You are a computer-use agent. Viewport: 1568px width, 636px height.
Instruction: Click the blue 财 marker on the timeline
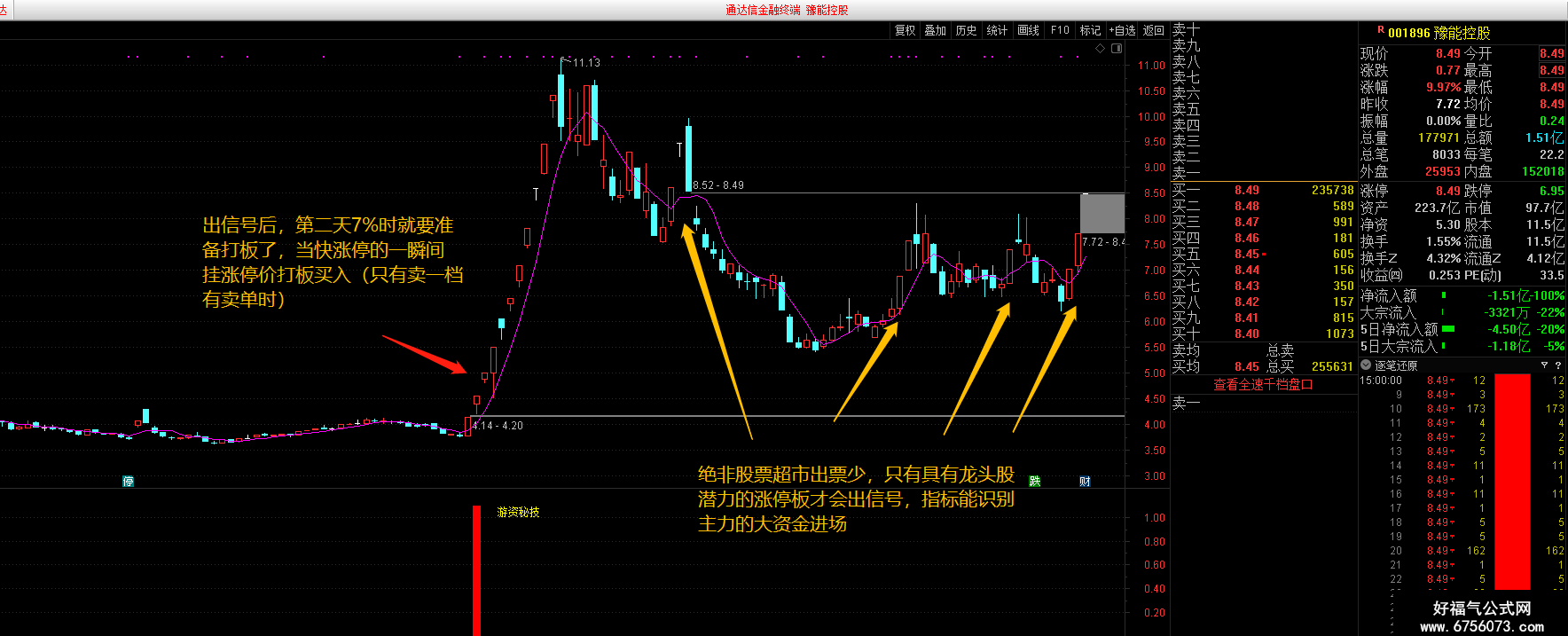pyautogui.click(x=1085, y=481)
